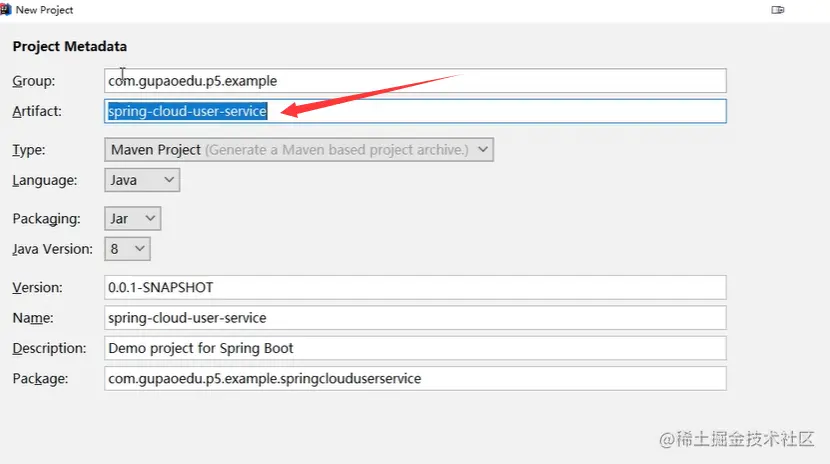Open the Language dropdown showing Java
The image size is (830, 464).
pyautogui.click(x=142, y=180)
